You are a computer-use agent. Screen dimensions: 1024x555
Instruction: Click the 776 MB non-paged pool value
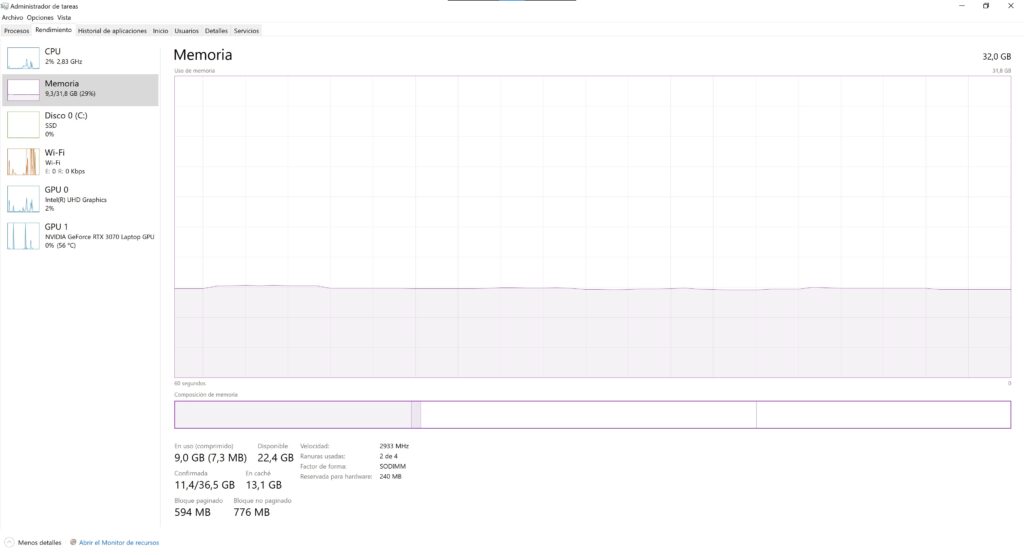[251, 513]
